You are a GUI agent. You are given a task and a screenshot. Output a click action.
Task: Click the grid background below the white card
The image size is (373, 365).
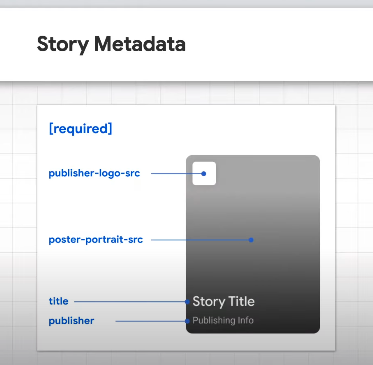click(187, 358)
